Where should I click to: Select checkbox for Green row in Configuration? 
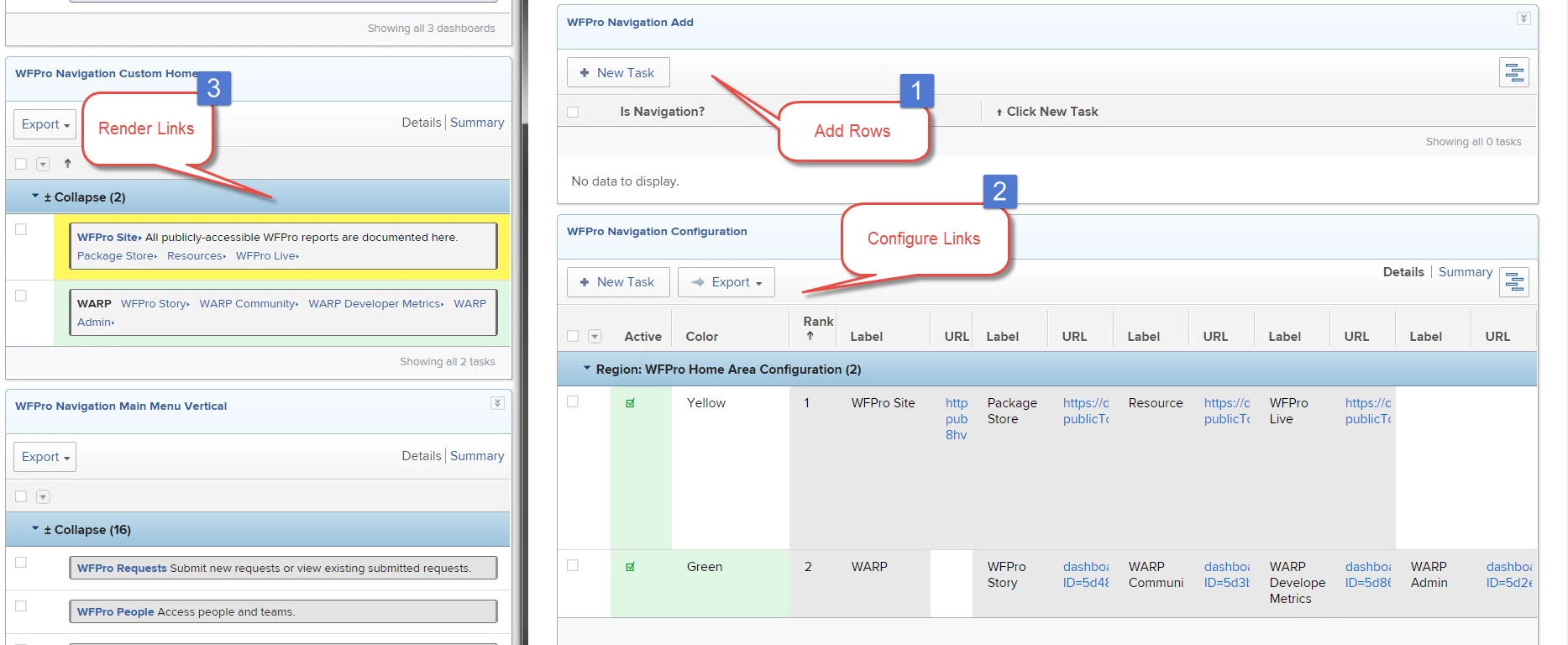pyautogui.click(x=573, y=565)
